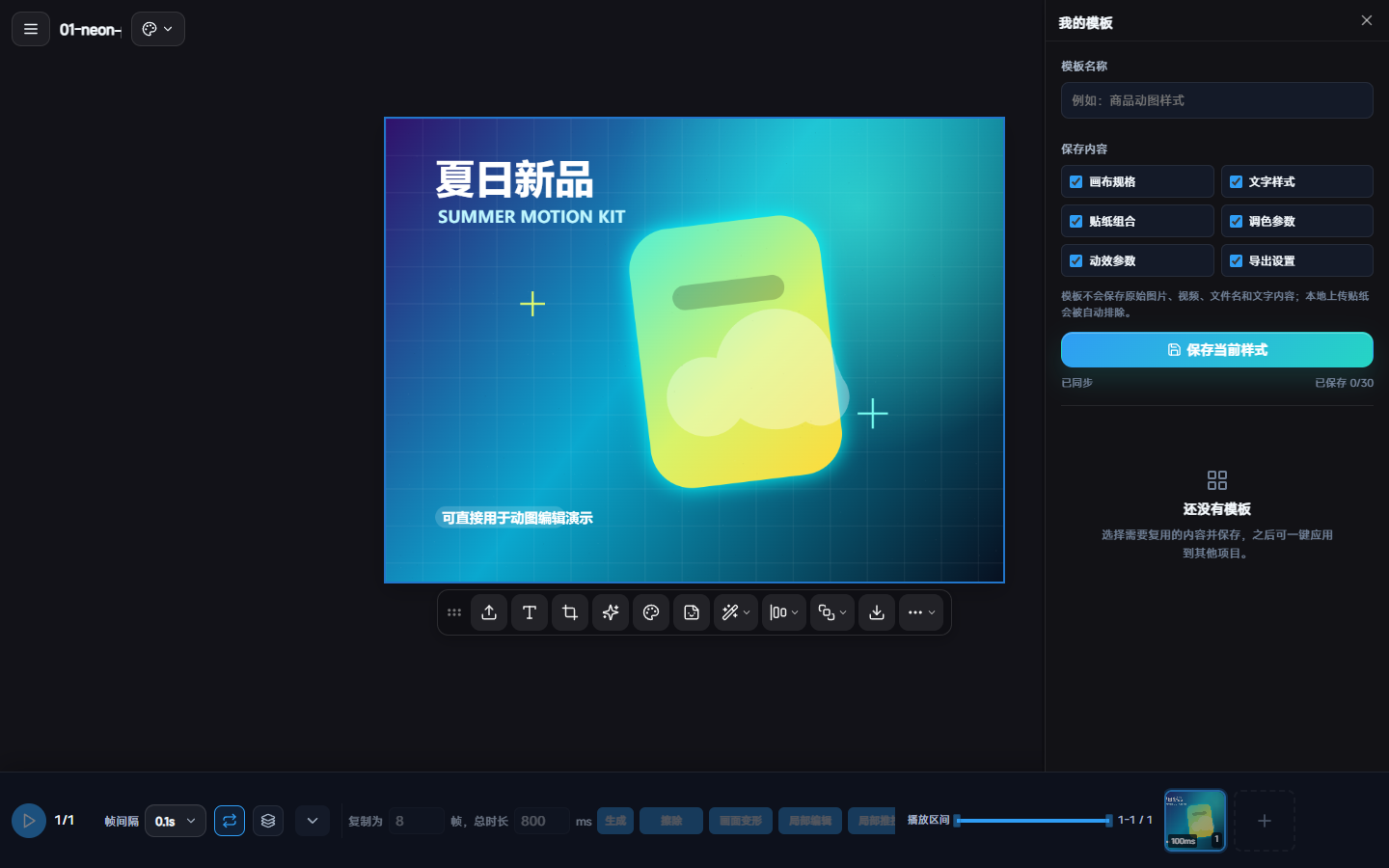Image resolution: width=1389 pixels, height=868 pixels.
Task: Select the Crop tool
Action: [570, 612]
